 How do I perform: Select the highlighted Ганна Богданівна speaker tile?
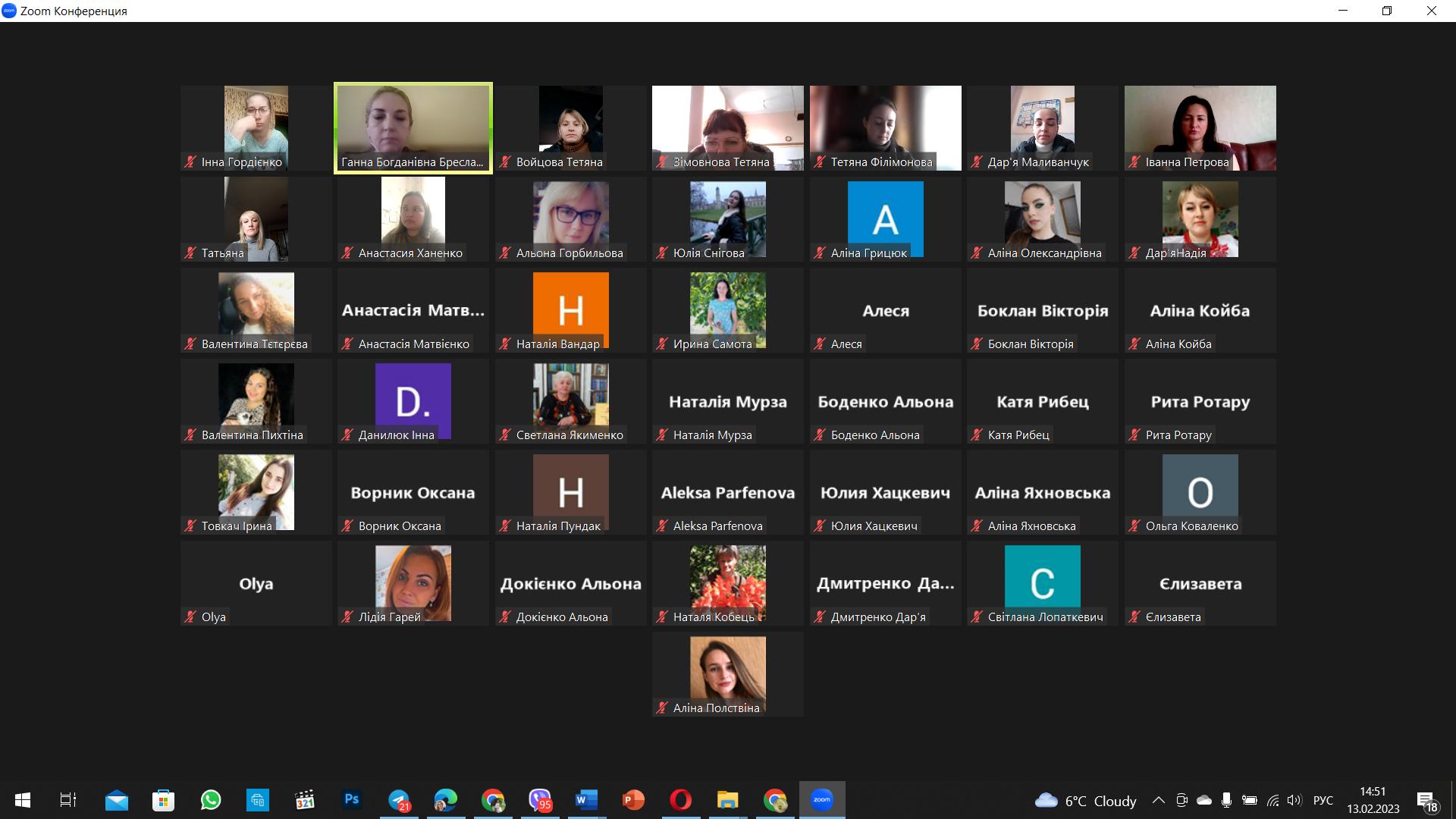click(x=413, y=128)
